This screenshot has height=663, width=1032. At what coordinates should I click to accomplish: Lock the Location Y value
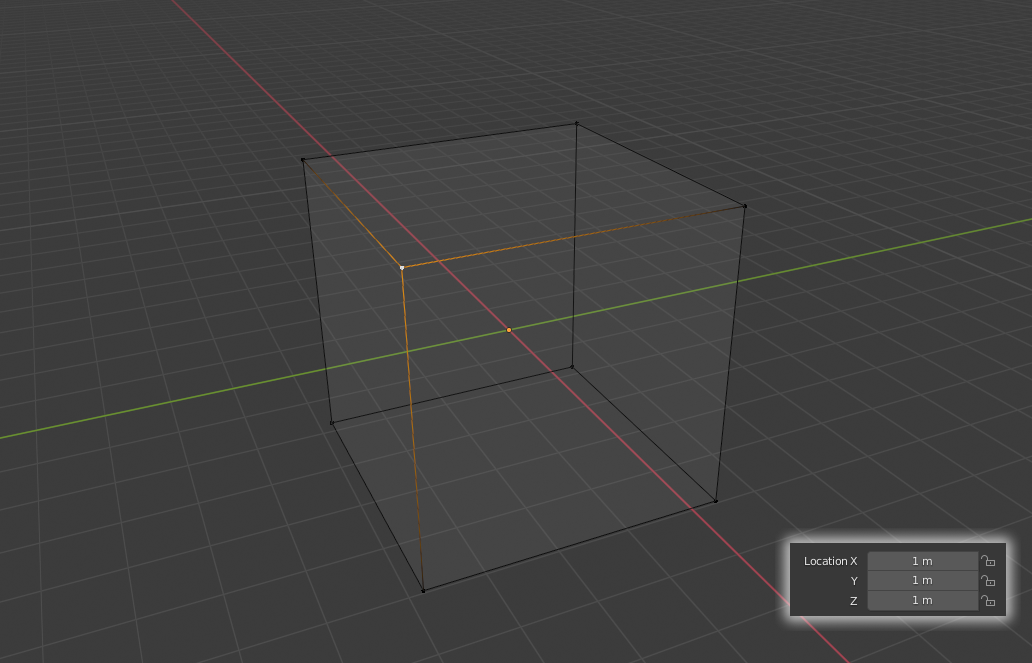pyautogui.click(x=989, y=581)
